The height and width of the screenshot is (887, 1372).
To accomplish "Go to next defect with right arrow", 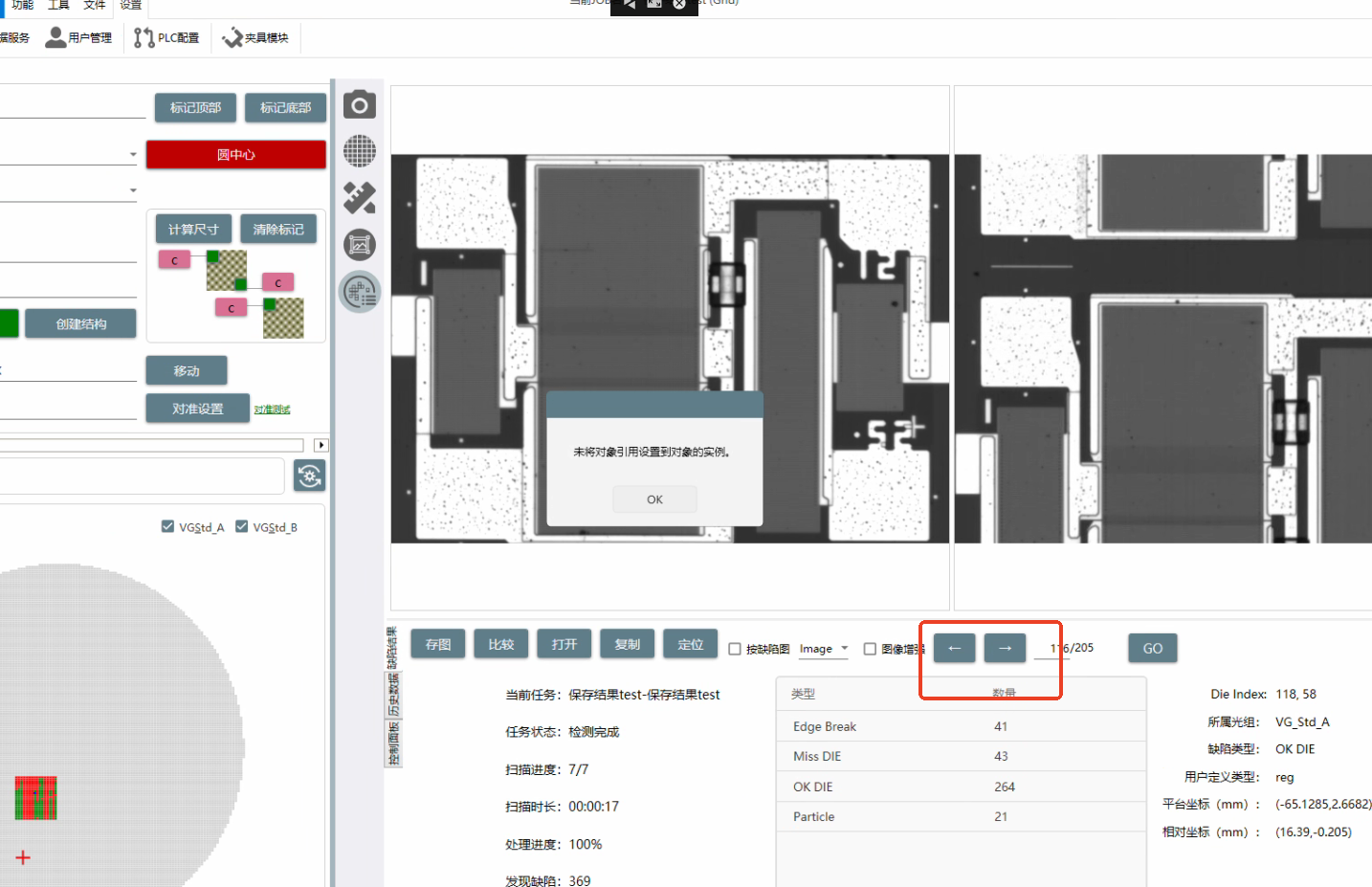I will pos(1005,648).
